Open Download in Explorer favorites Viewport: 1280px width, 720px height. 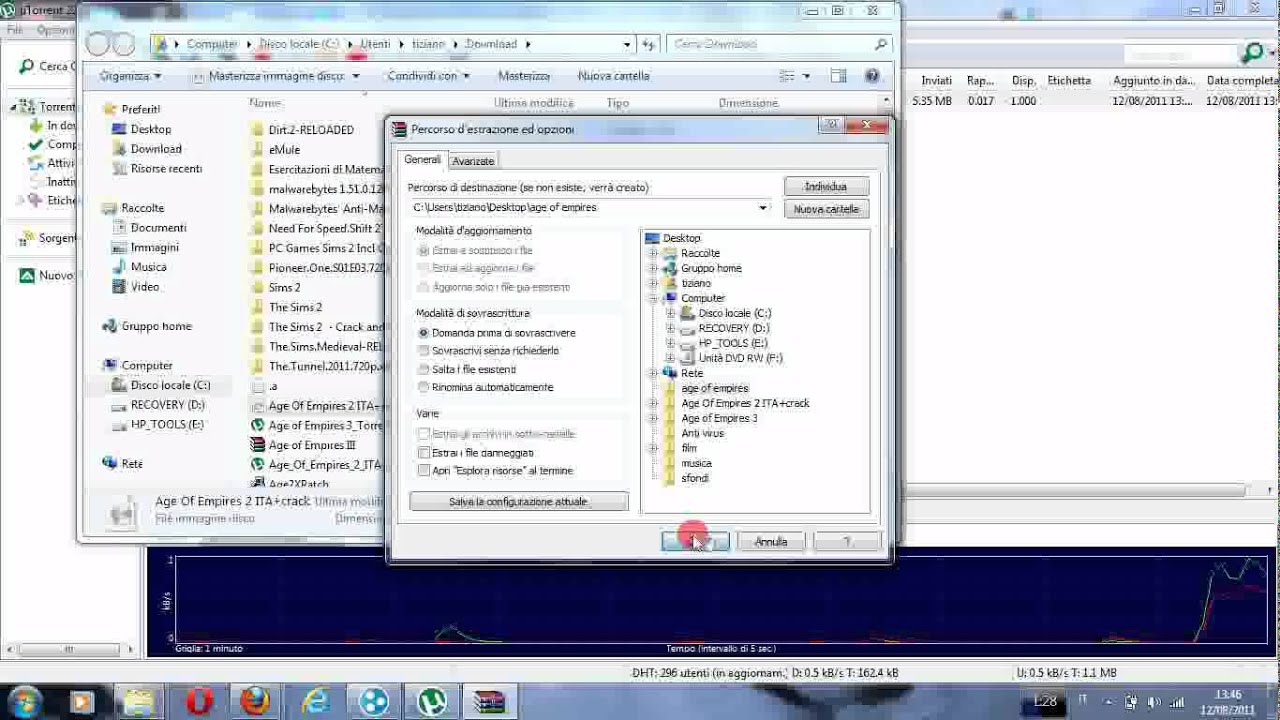pyautogui.click(x=156, y=149)
